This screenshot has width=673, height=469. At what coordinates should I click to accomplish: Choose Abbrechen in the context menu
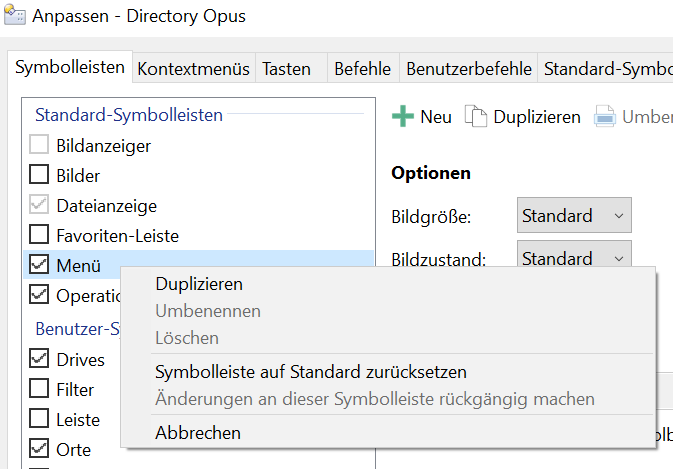coord(388,433)
